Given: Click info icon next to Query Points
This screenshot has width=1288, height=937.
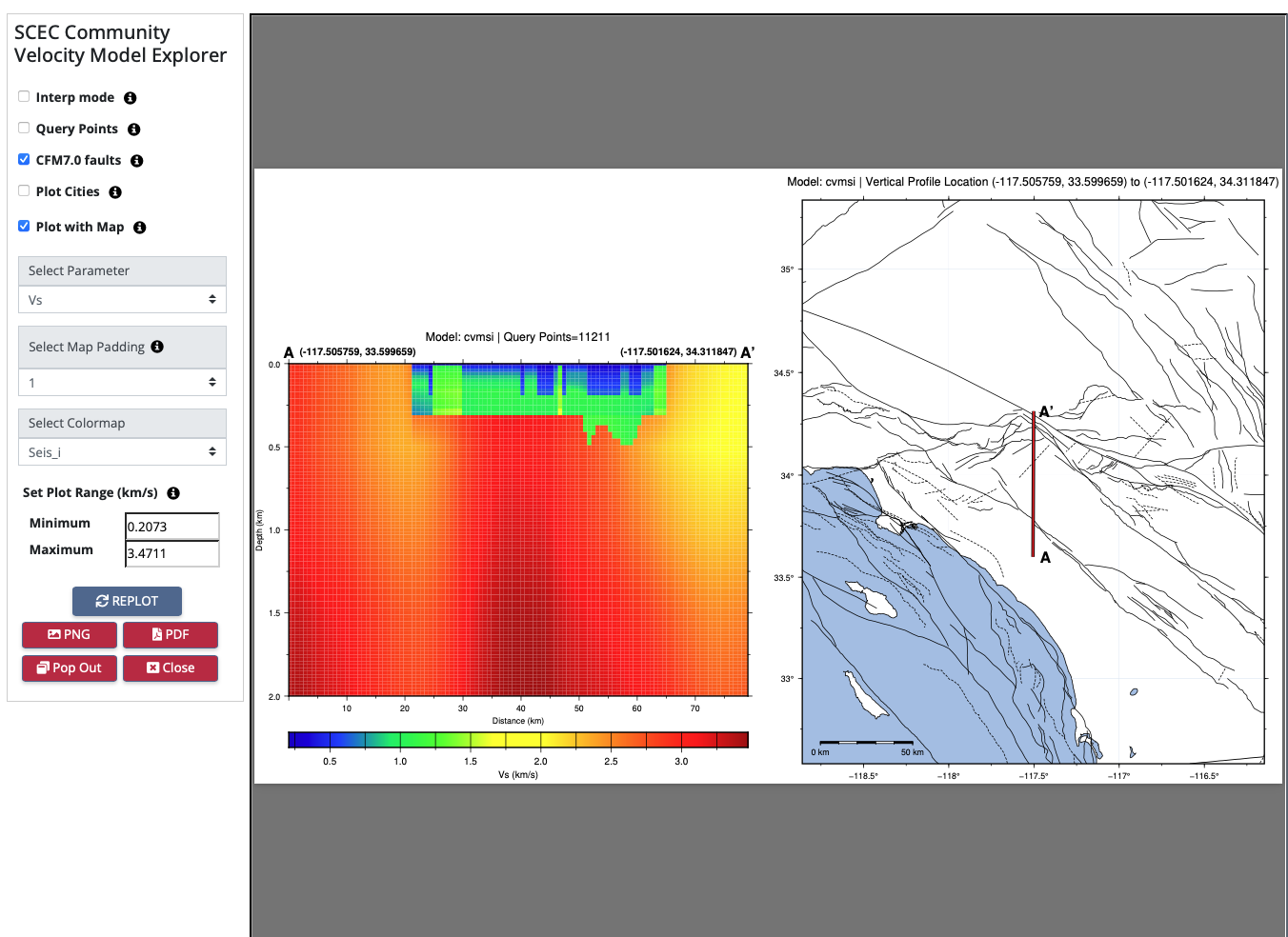Looking at the screenshot, I should pos(134,130).
